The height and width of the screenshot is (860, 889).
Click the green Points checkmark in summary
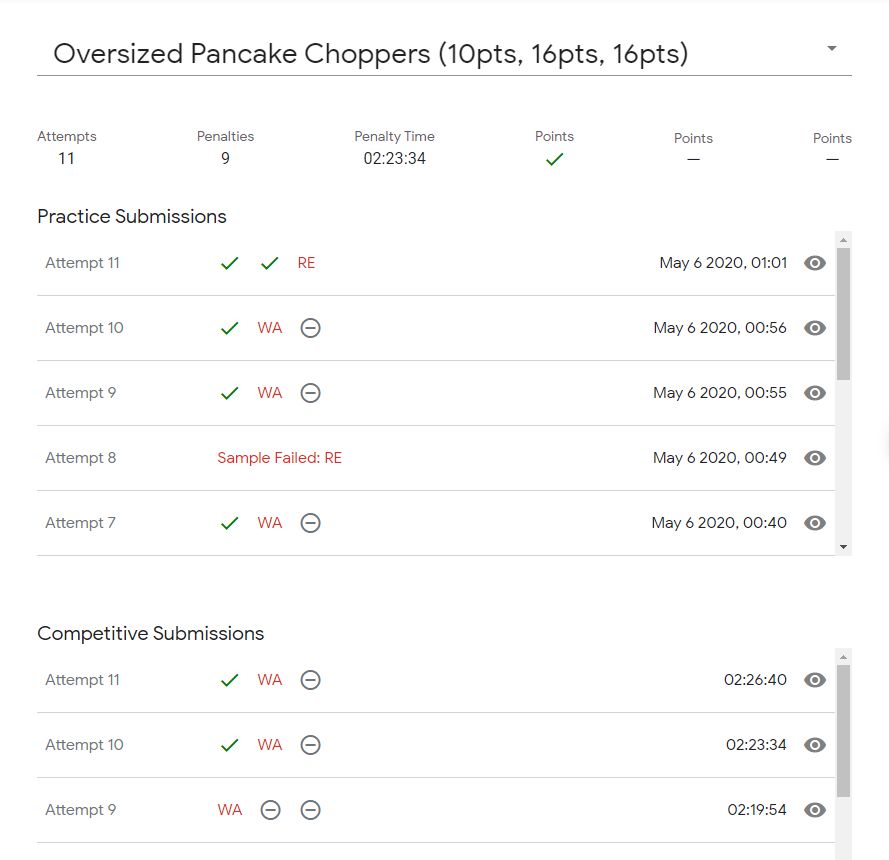(x=555, y=159)
